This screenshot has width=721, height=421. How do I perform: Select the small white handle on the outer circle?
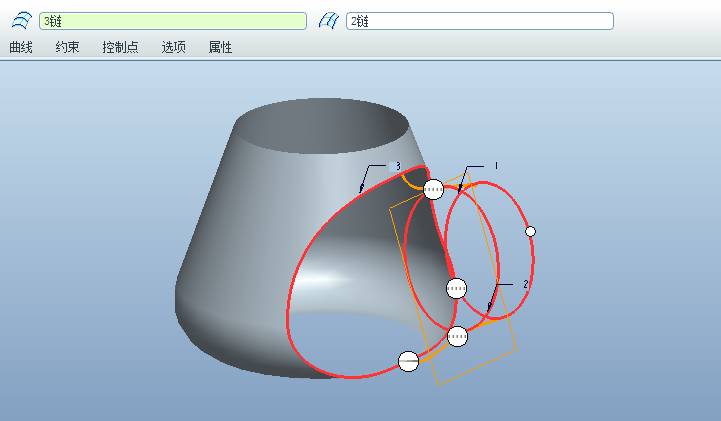tap(530, 231)
